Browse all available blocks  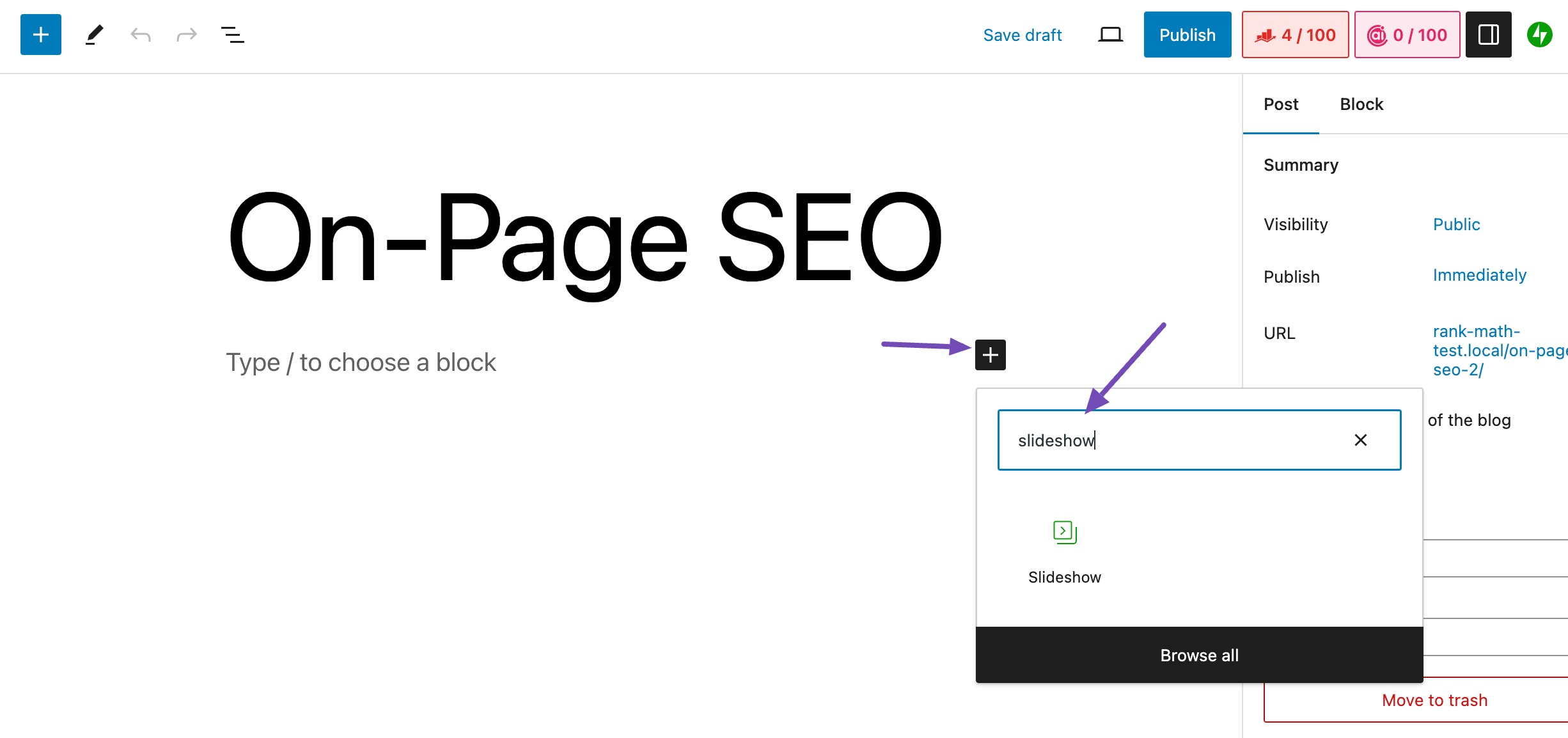[1199, 654]
